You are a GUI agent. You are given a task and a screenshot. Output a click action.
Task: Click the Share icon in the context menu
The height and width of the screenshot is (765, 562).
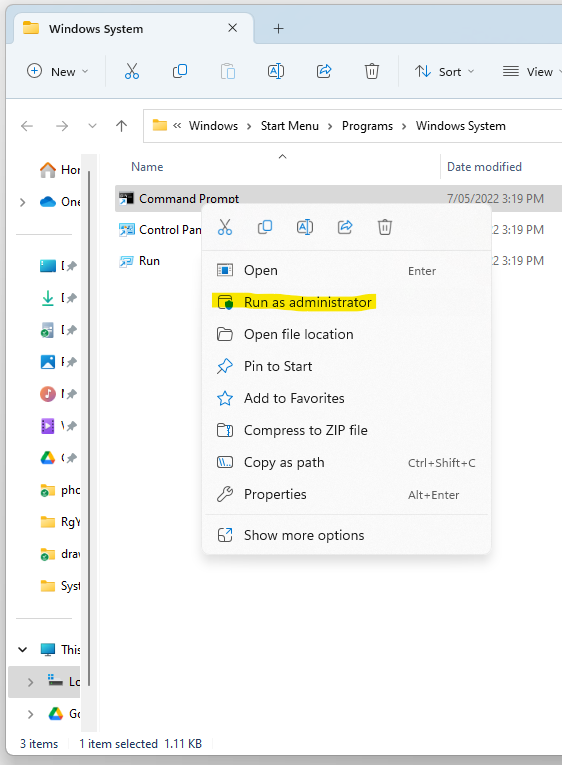pyautogui.click(x=345, y=227)
